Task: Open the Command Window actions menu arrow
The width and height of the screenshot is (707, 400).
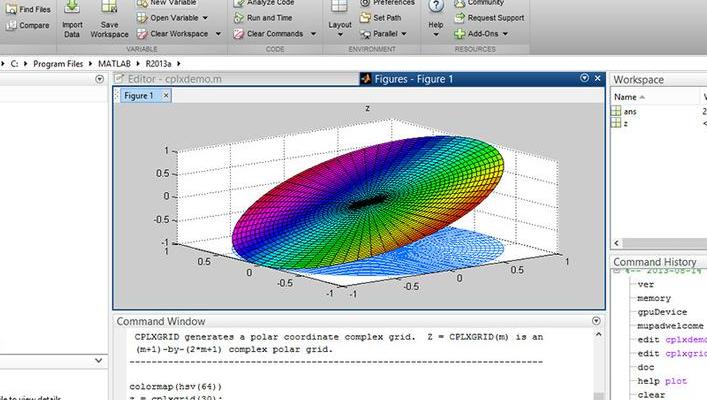Action: 596,321
